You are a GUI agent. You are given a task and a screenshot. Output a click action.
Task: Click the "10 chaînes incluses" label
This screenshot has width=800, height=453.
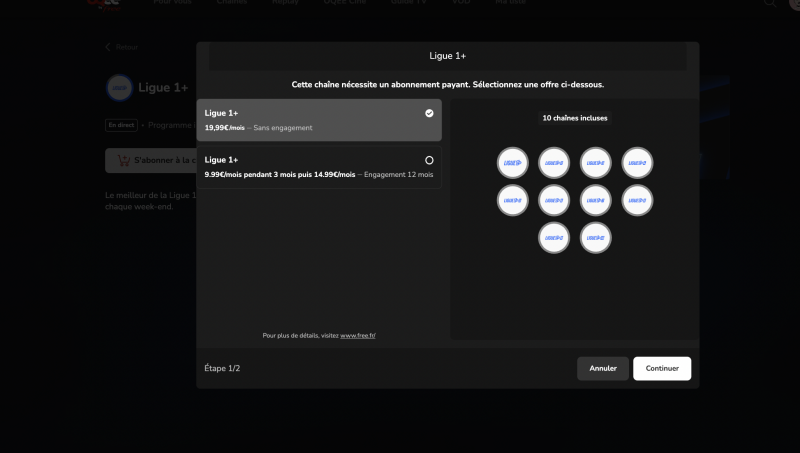tap(574, 118)
